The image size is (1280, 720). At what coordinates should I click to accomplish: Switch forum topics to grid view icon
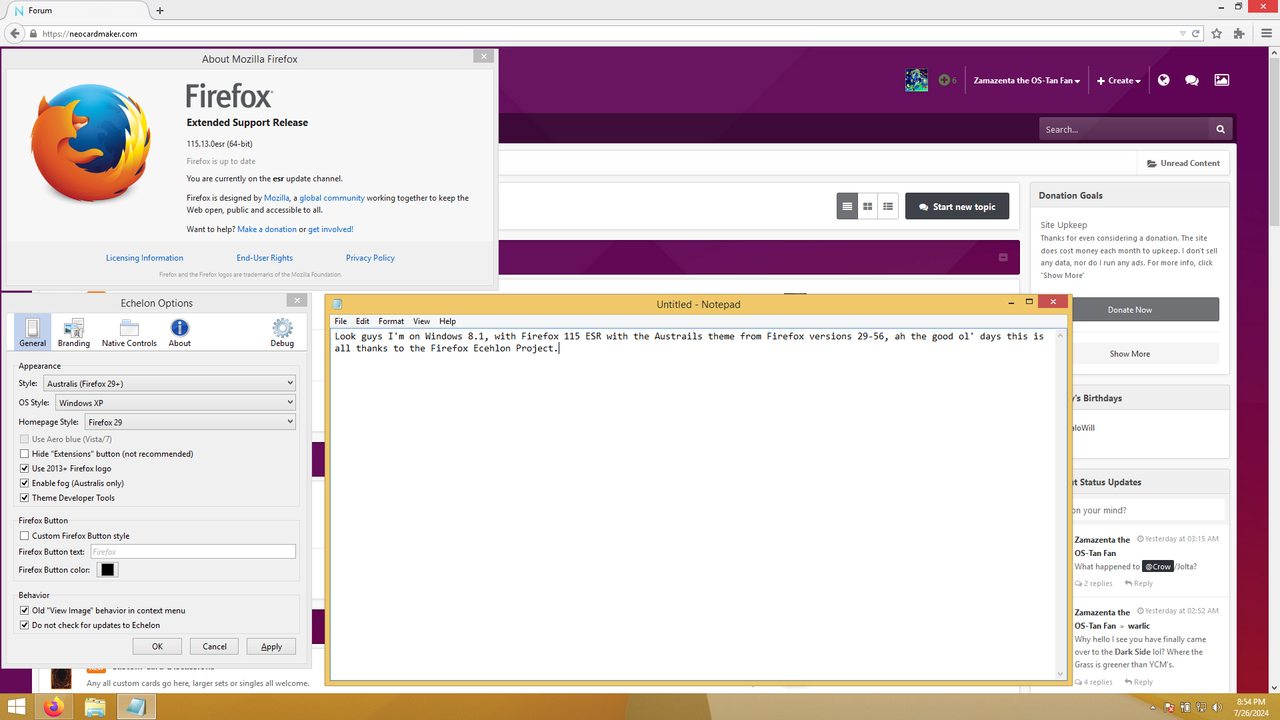[x=867, y=205]
